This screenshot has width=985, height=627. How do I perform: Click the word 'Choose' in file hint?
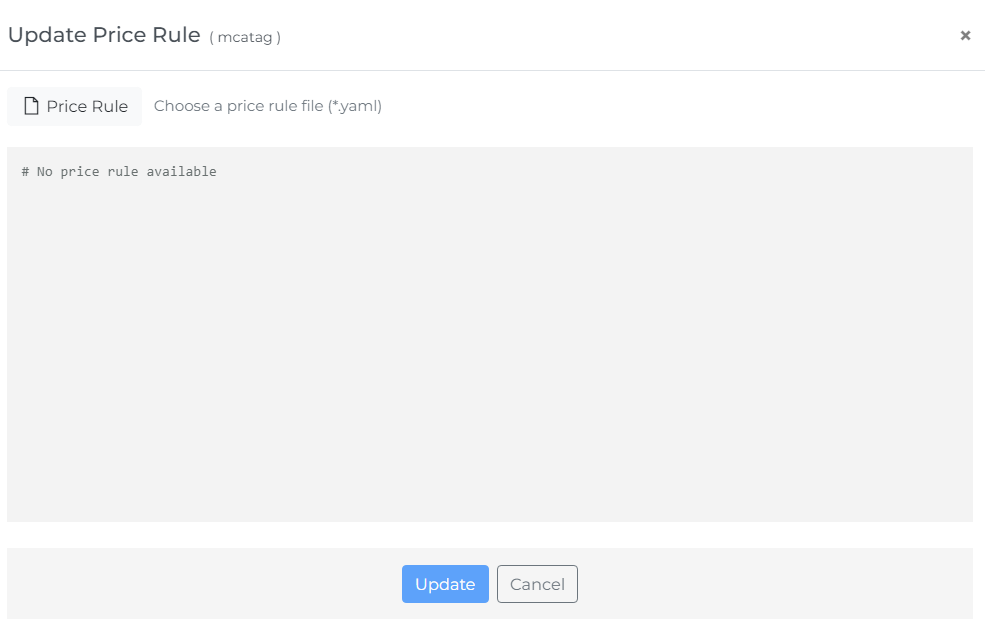tap(182, 106)
